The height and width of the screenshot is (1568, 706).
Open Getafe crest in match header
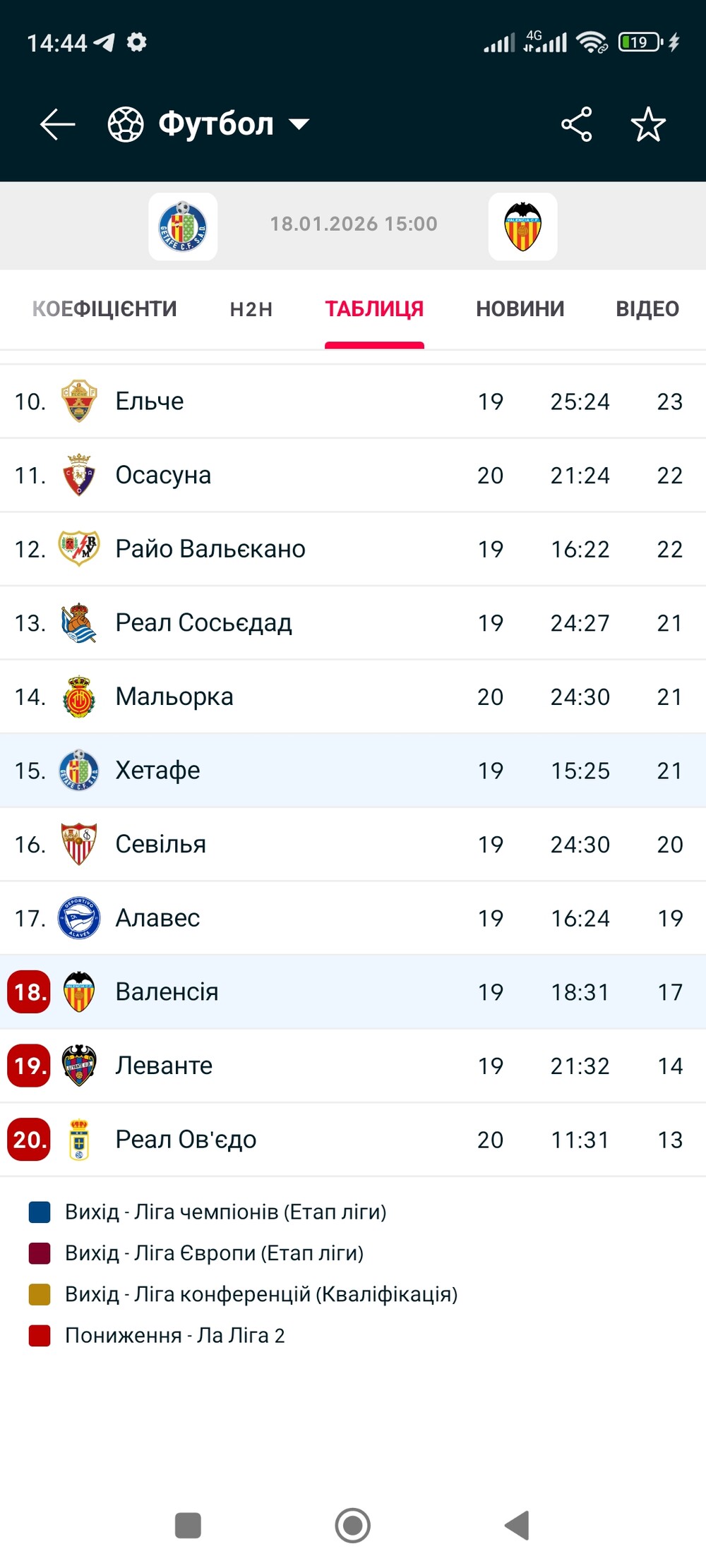coord(183,227)
